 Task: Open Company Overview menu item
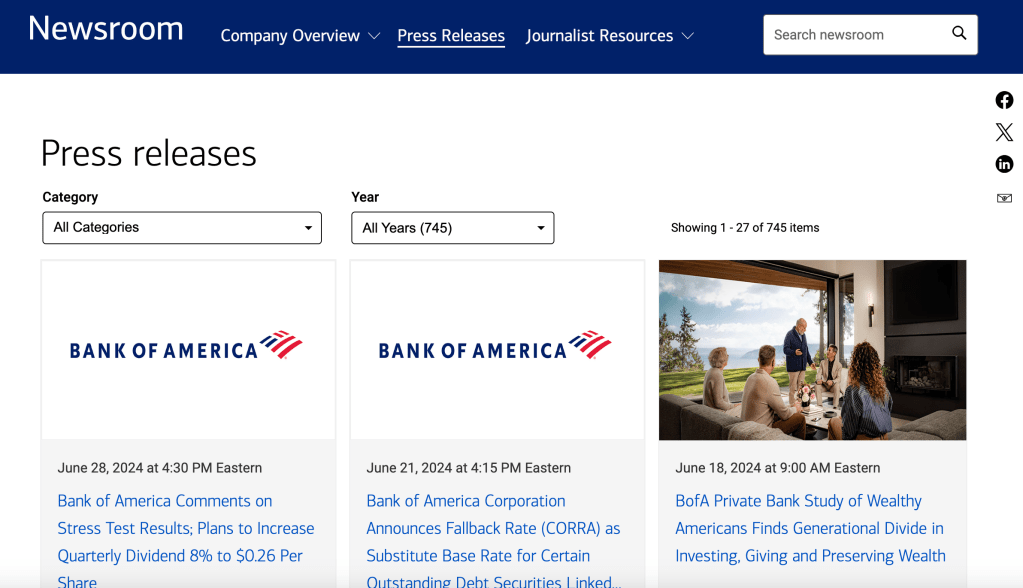(290, 36)
